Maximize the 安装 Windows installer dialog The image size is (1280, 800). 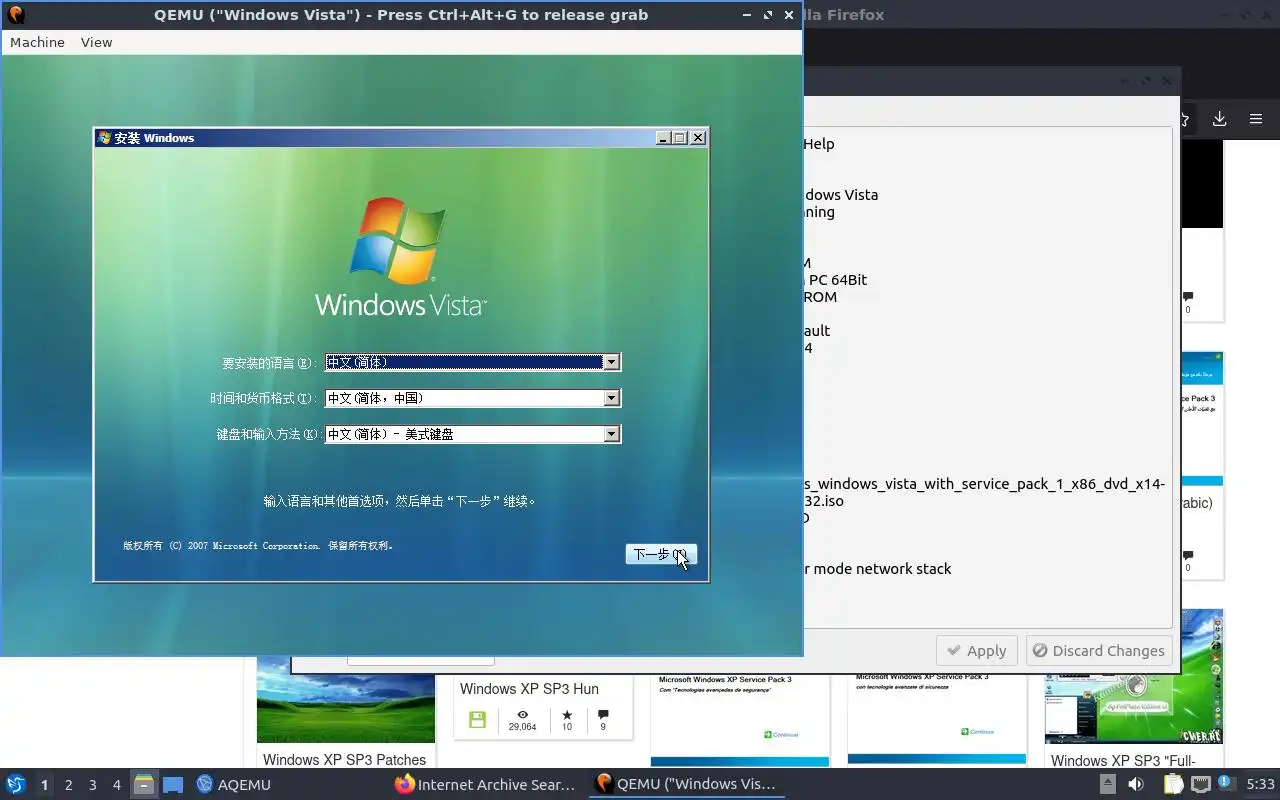680,138
